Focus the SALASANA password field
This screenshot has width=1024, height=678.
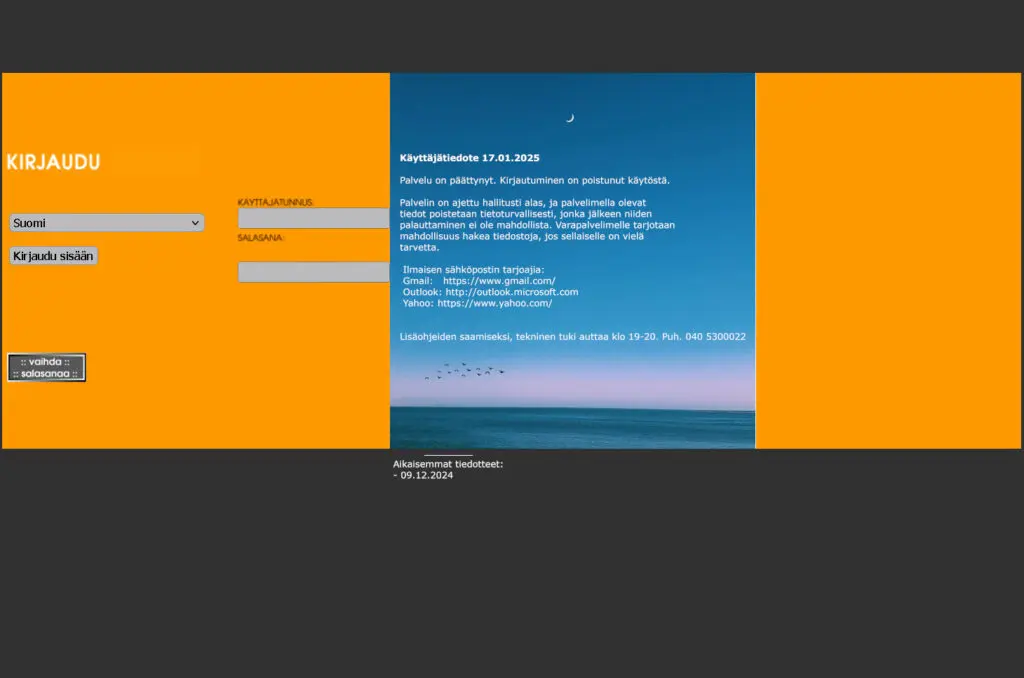pos(313,272)
